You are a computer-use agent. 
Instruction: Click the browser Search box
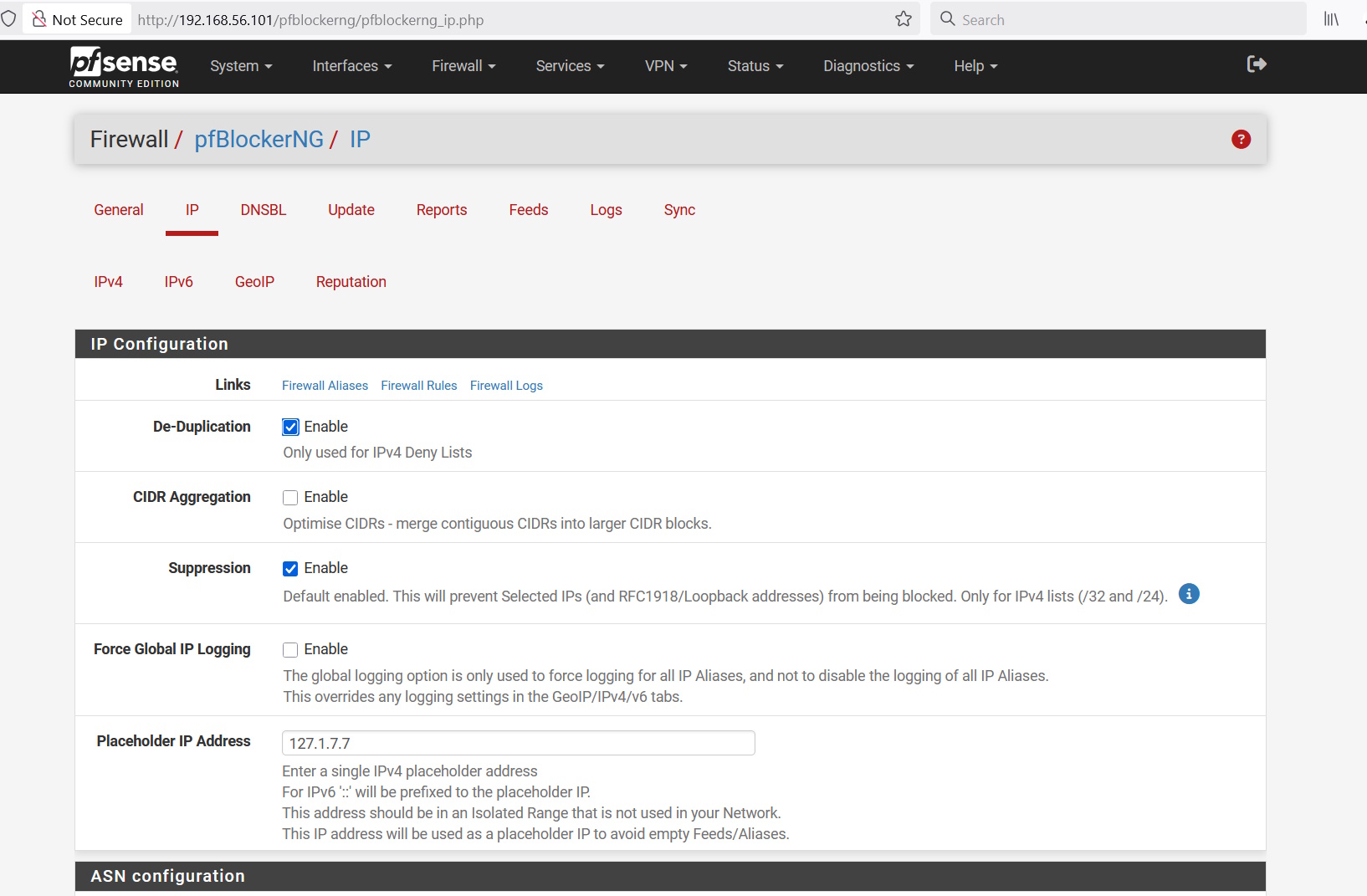point(1118,19)
